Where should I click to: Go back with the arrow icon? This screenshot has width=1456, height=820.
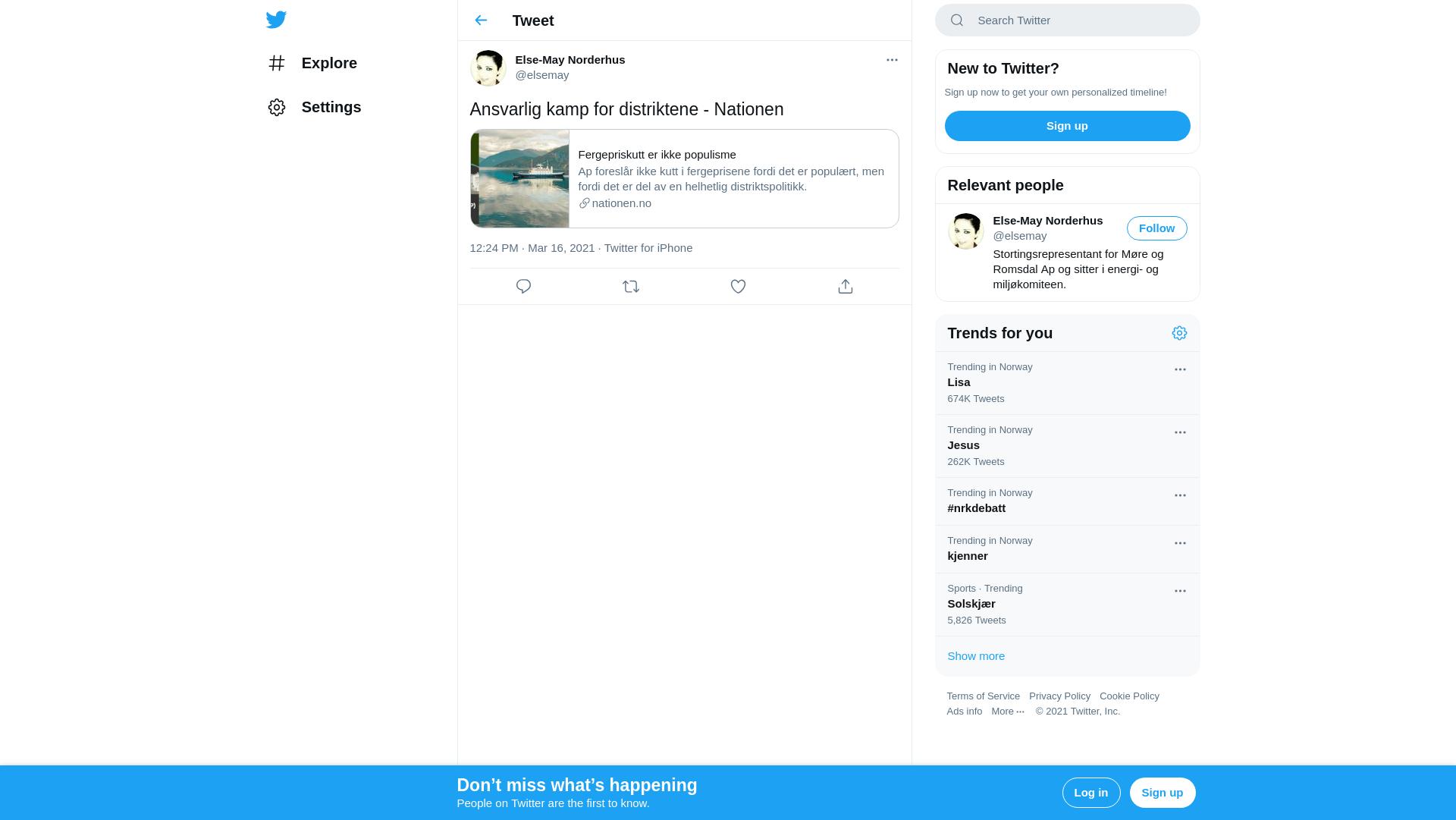(x=481, y=20)
